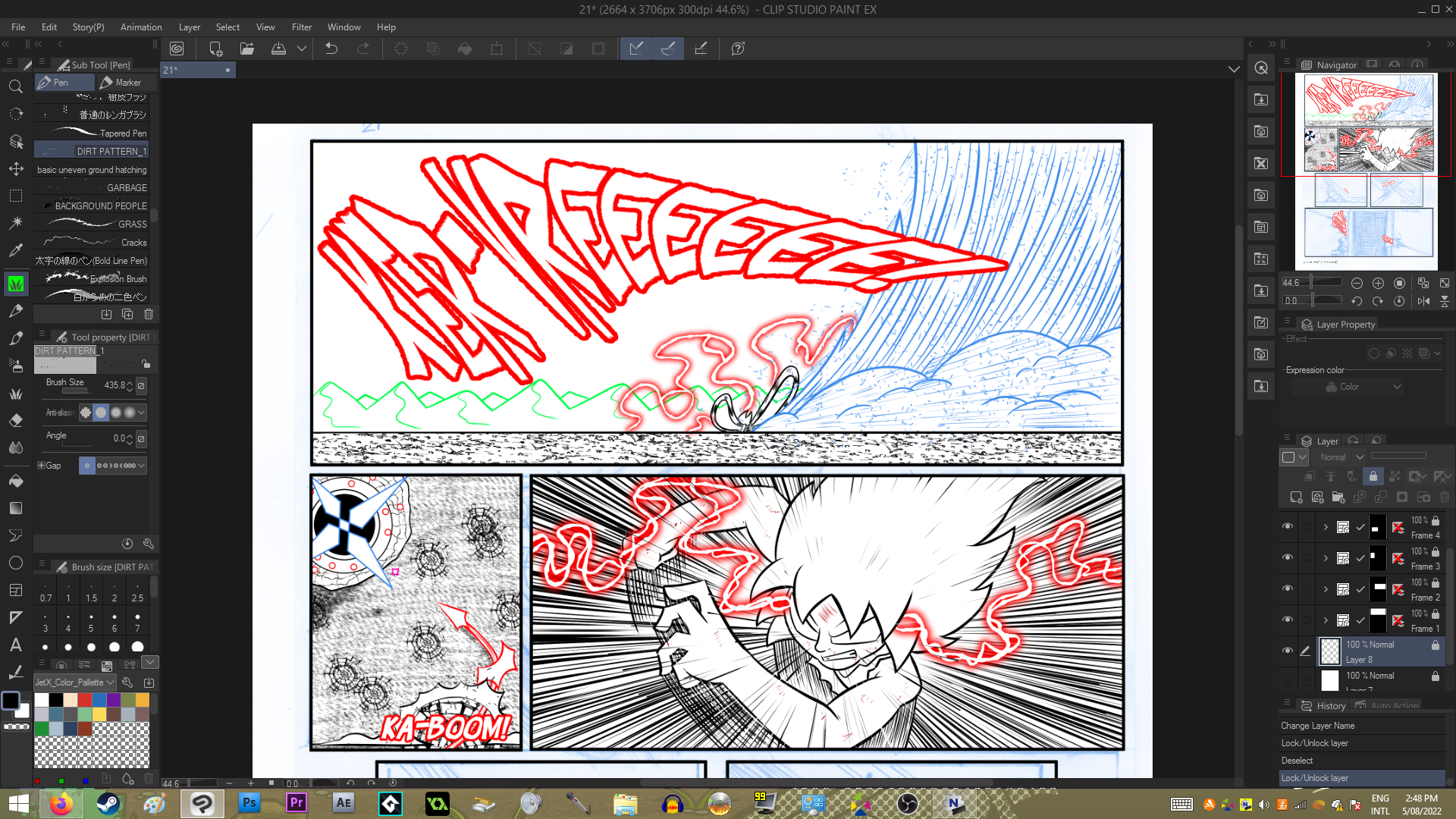
Task: Open the blending mode Normal dropdown
Action: click(x=1341, y=457)
